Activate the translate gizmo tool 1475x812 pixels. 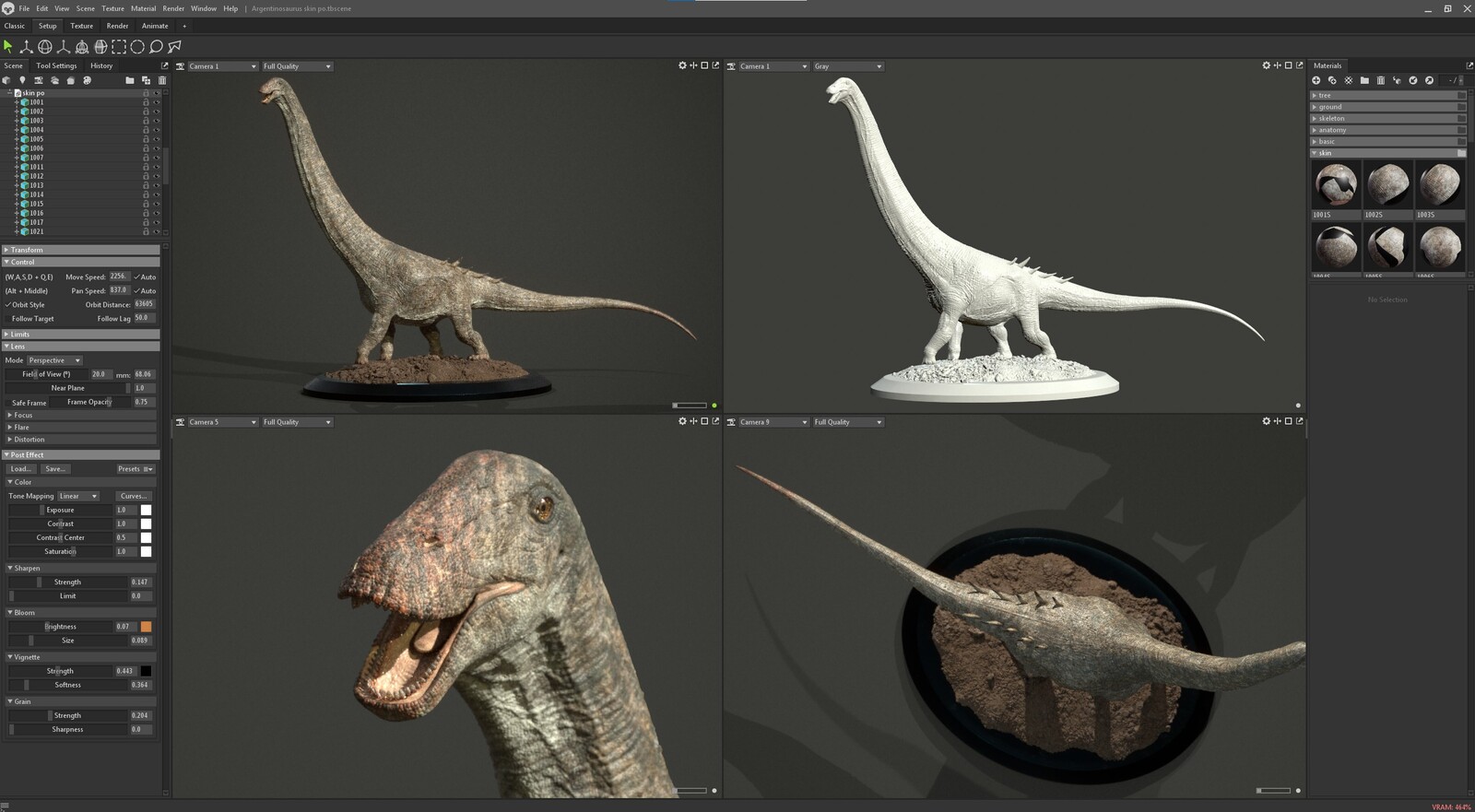pos(26,46)
